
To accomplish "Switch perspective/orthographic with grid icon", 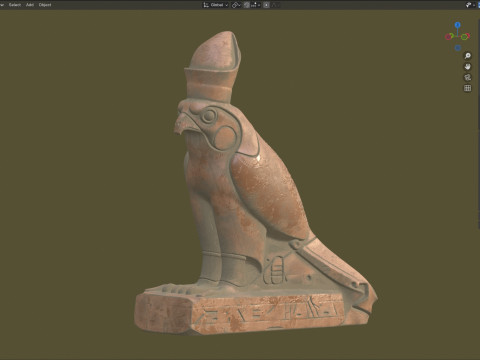I will tap(468, 88).
